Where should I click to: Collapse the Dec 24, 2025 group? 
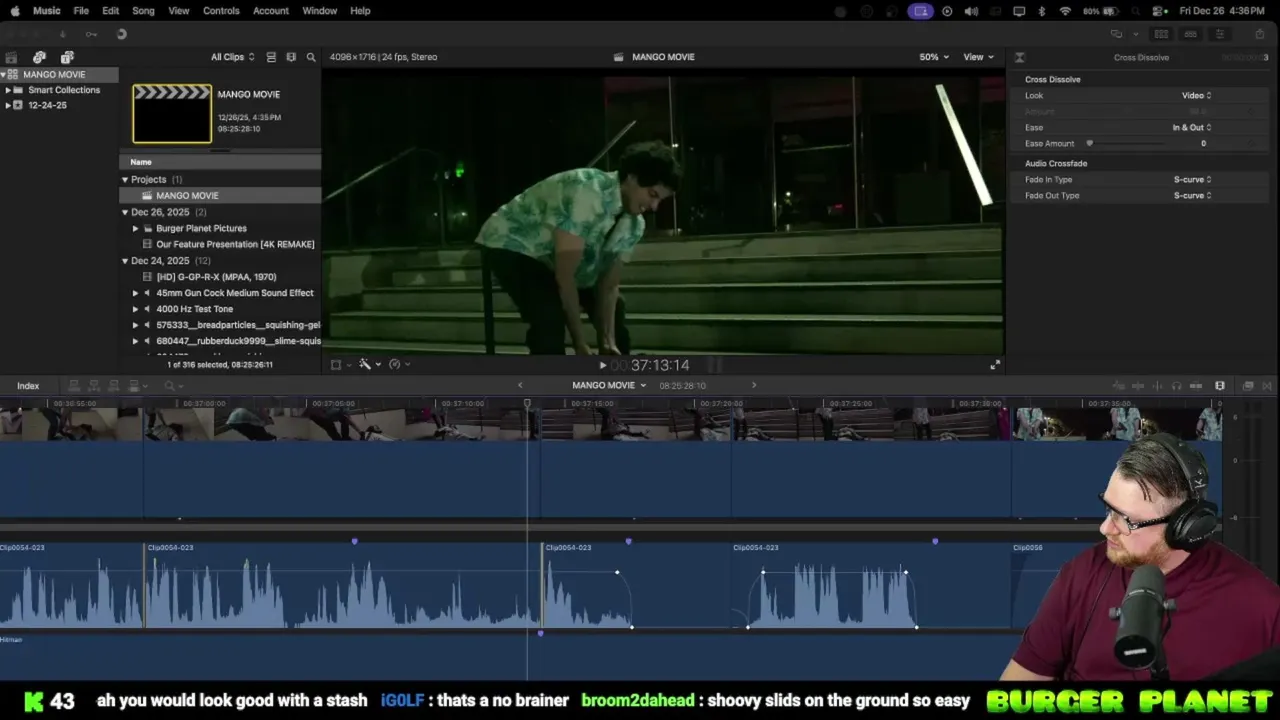pyautogui.click(x=125, y=261)
